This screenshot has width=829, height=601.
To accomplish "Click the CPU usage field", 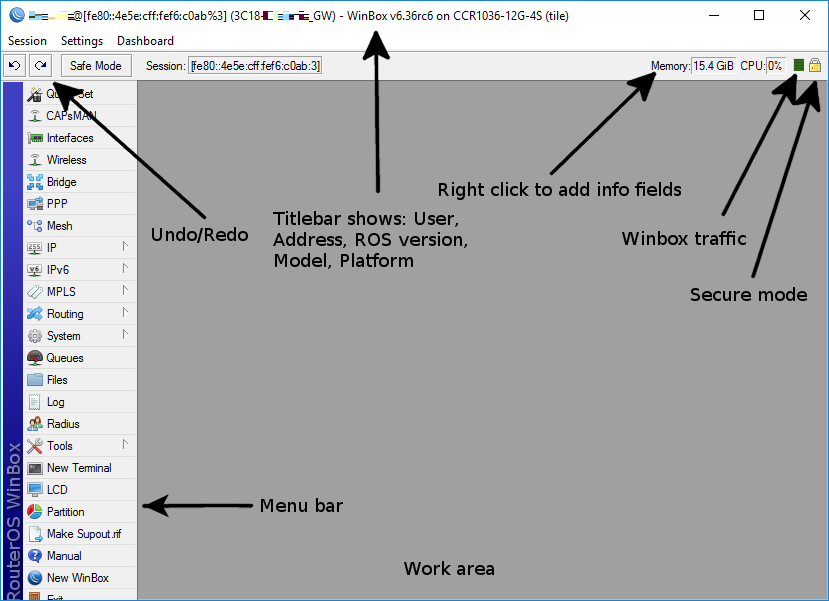I will [775, 66].
